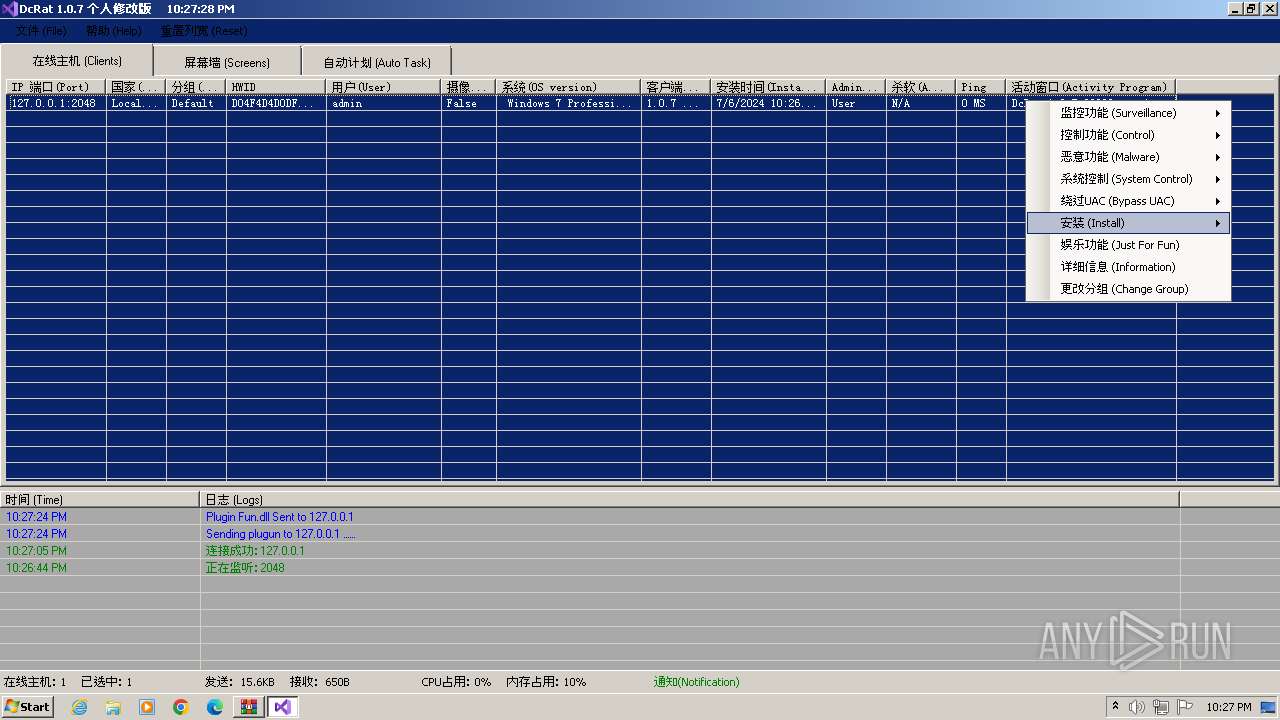This screenshot has width=1280, height=720.
Task: Click the 'admin' user cell
Action: click(384, 103)
